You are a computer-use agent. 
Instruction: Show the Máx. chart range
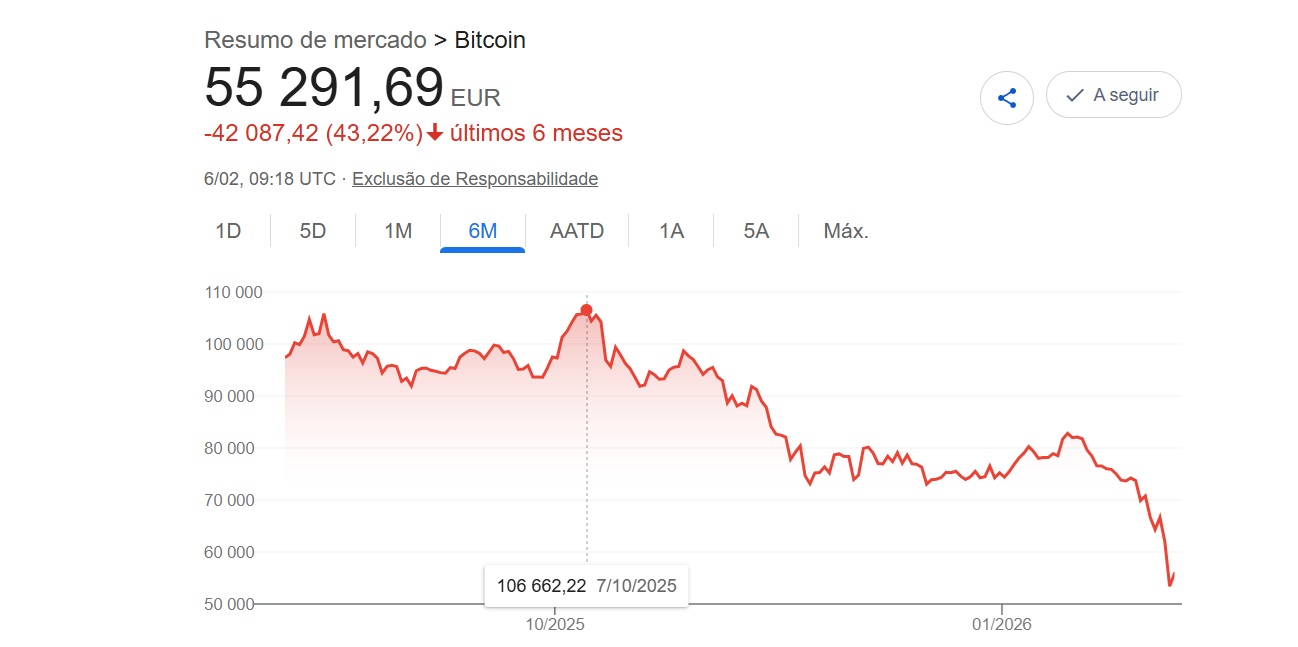pyautogui.click(x=846, y=231)
